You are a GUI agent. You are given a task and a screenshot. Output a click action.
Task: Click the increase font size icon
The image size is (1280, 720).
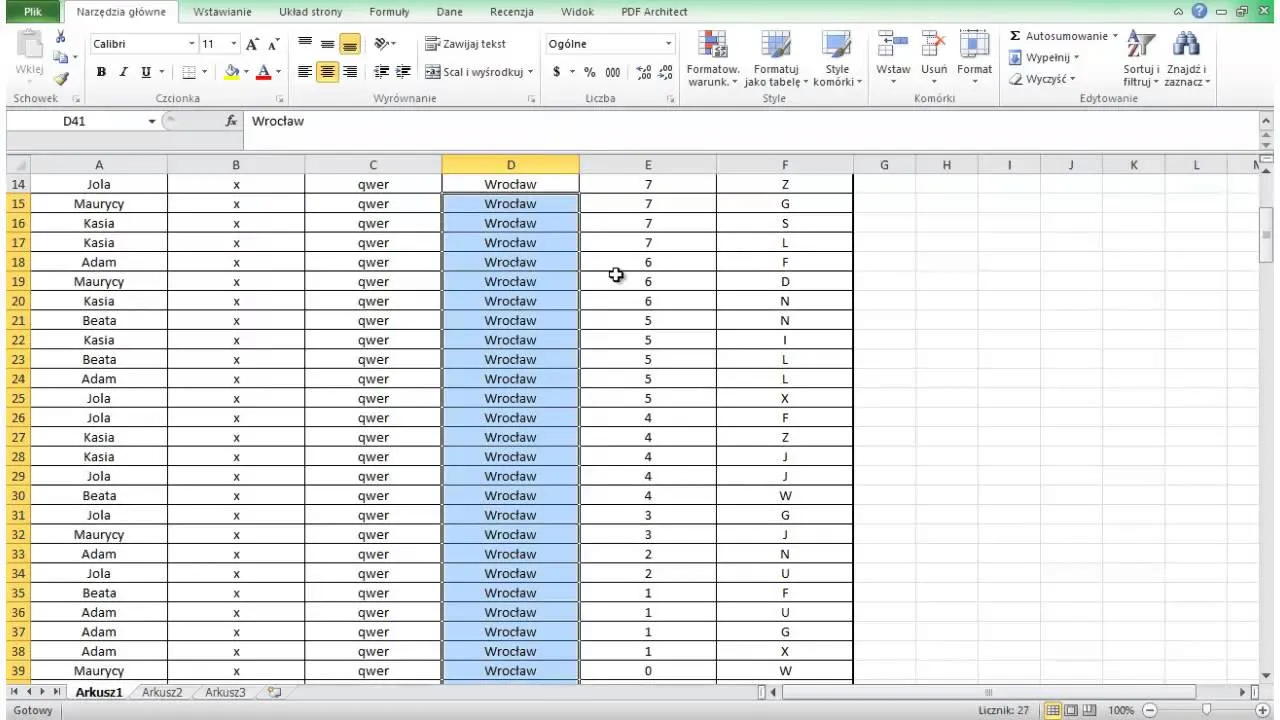253,44
